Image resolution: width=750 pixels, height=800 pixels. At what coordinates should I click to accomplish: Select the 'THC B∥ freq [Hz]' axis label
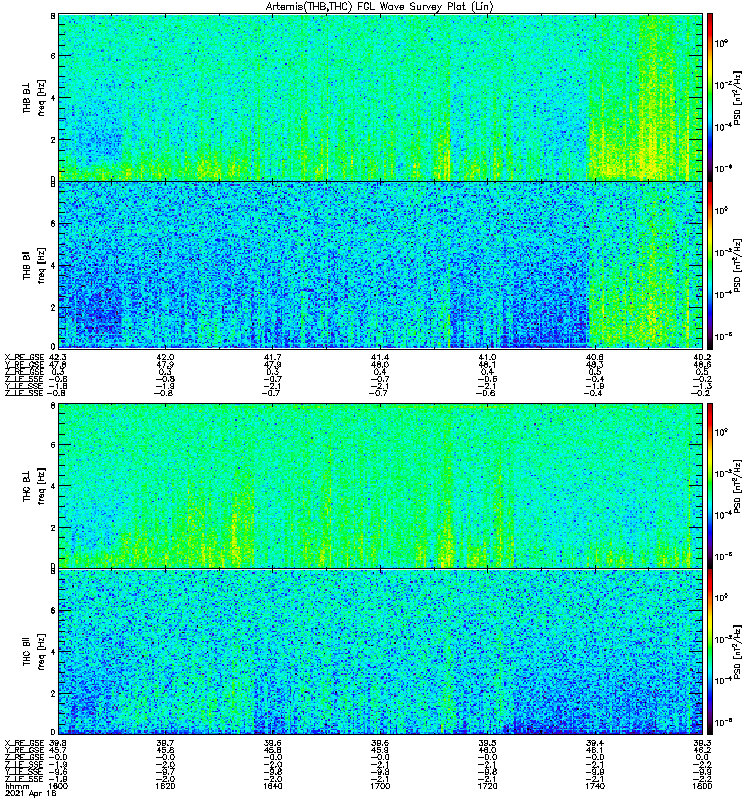[x=34, y=652]
